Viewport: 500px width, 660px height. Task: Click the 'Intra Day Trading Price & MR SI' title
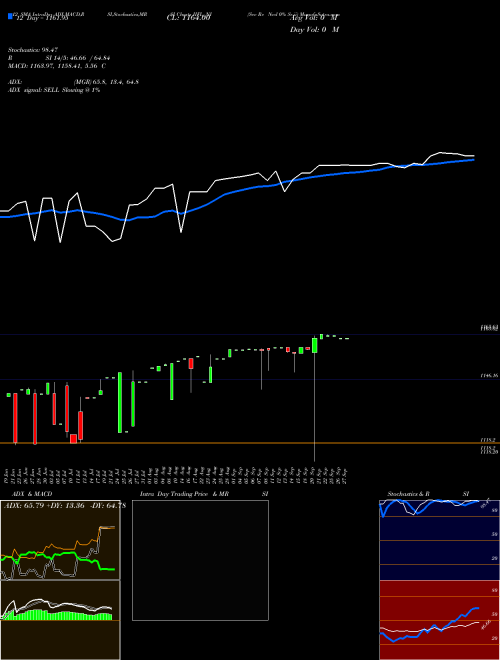pyautogui.click(x=204, y=494)
